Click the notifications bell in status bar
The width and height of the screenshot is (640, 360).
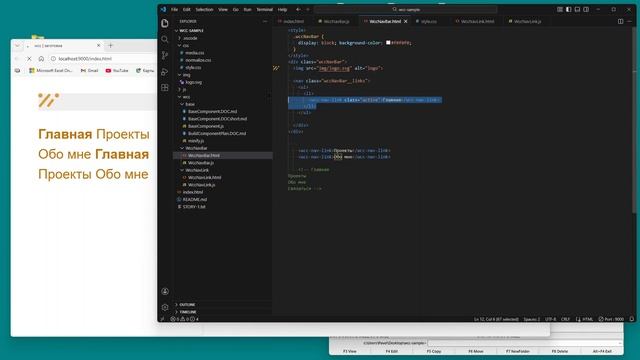click(631, 319)
